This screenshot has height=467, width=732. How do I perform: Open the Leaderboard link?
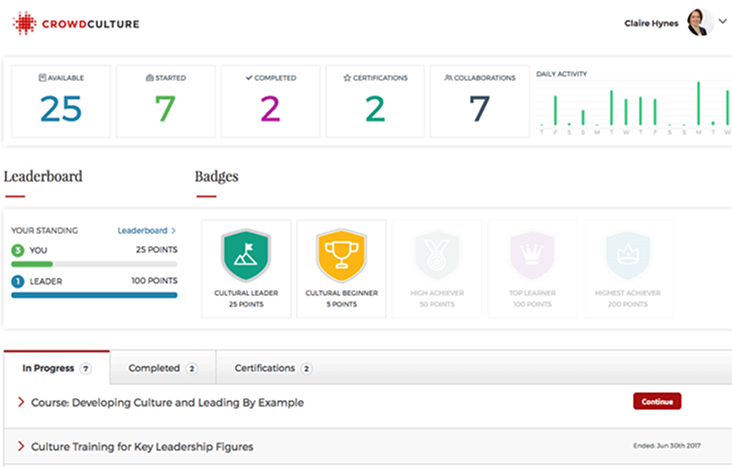[x=146, y=230]
